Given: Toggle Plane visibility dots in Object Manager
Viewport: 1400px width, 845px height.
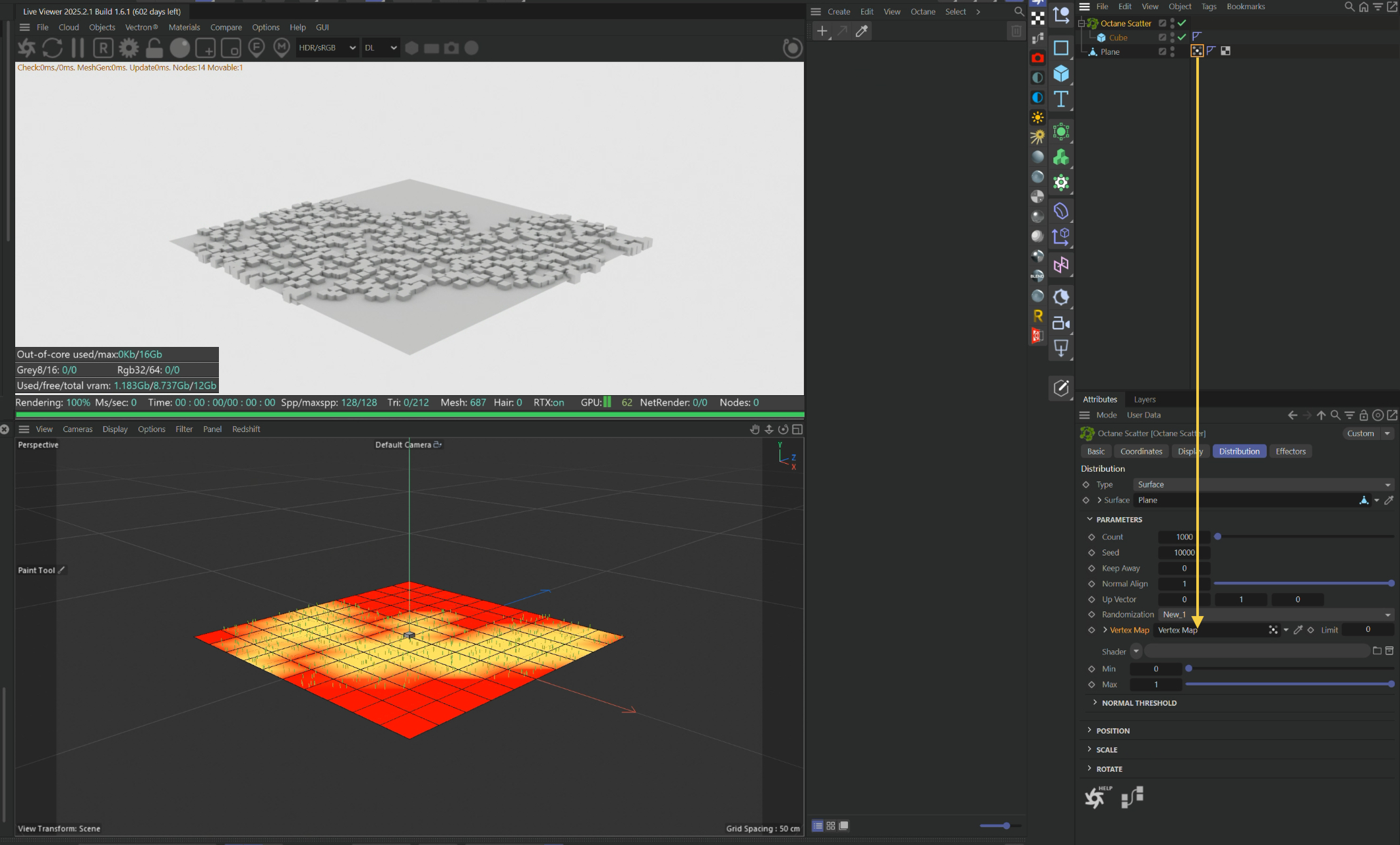Looking at the screenshot, I should (x=1172, y=51).
